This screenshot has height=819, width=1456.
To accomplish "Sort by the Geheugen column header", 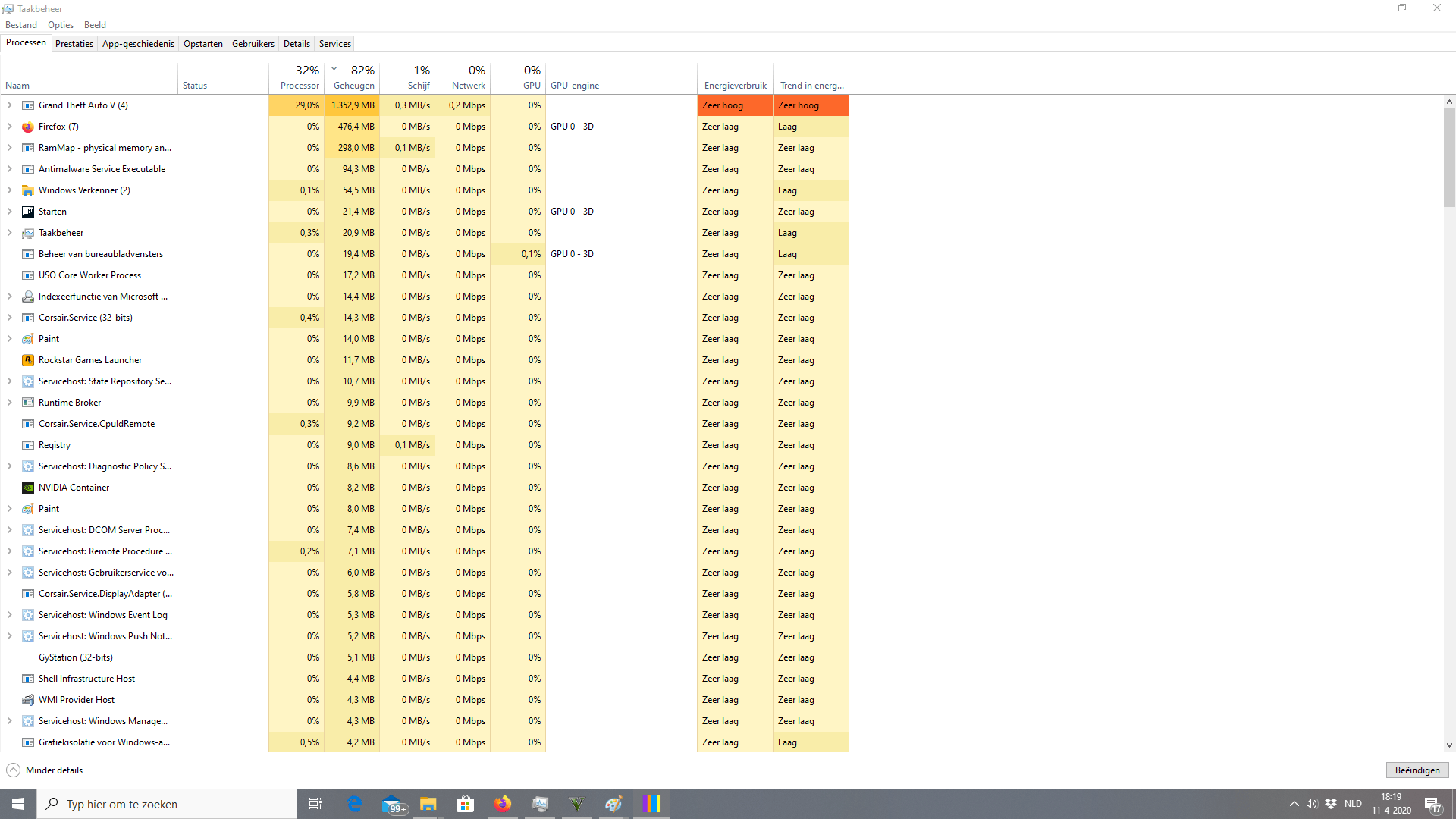I will (353, 78).
